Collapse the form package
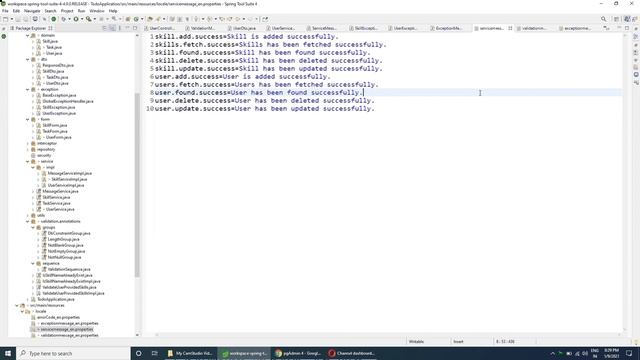640x360 pixels. click(x=28, y=120)
